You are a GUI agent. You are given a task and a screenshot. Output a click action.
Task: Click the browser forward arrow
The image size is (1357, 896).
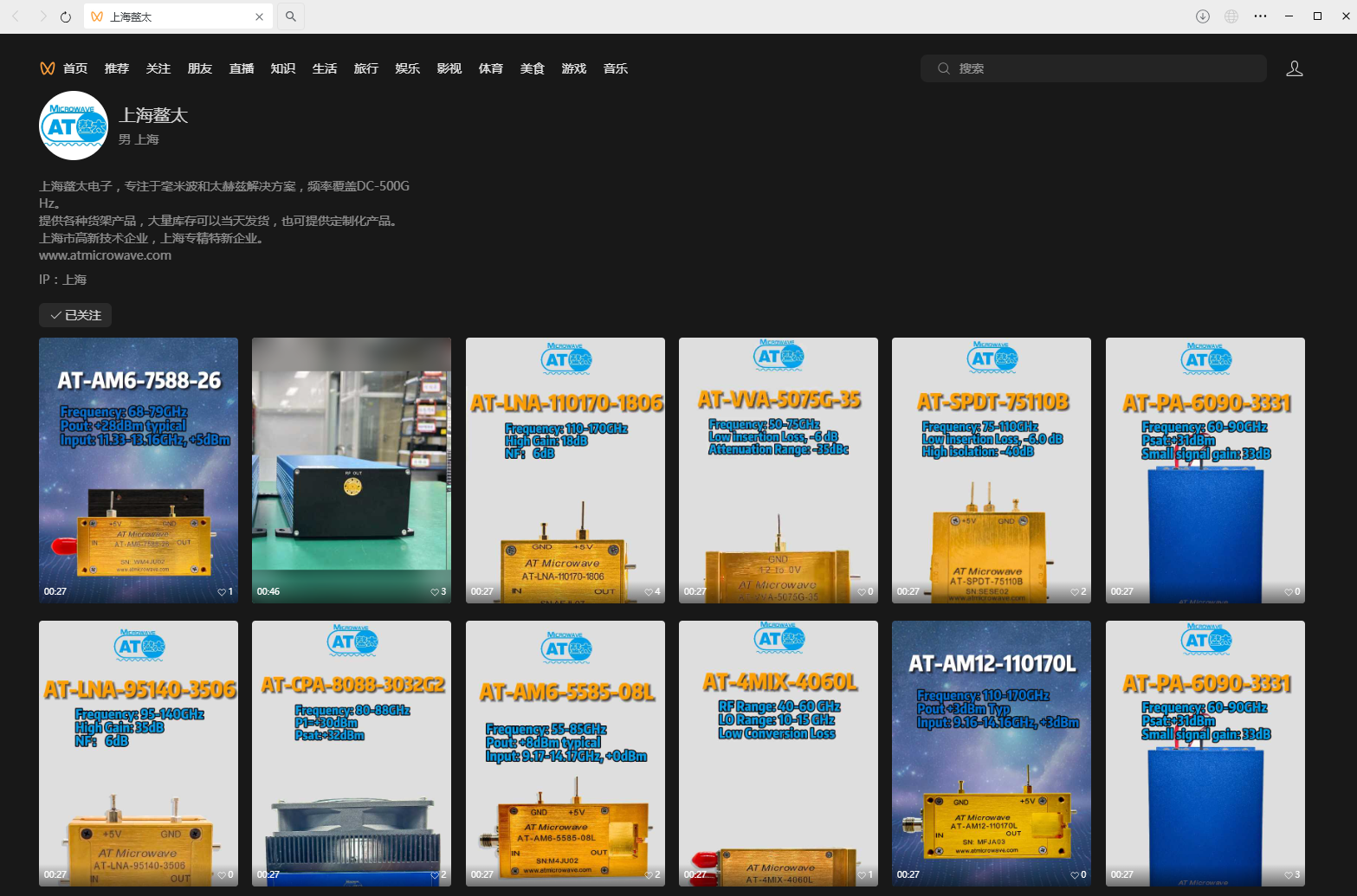point(42,16)
